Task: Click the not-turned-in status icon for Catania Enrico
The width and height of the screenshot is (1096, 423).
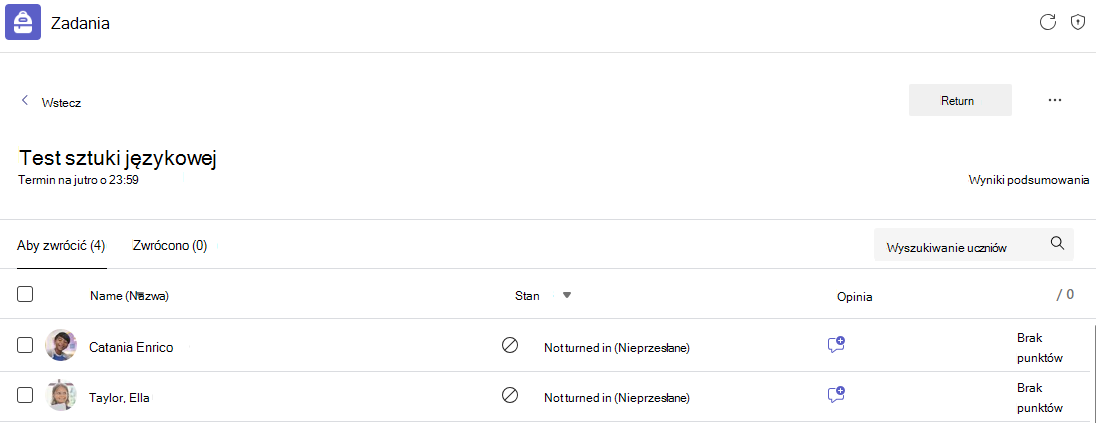Action: (x=510, y=345)
